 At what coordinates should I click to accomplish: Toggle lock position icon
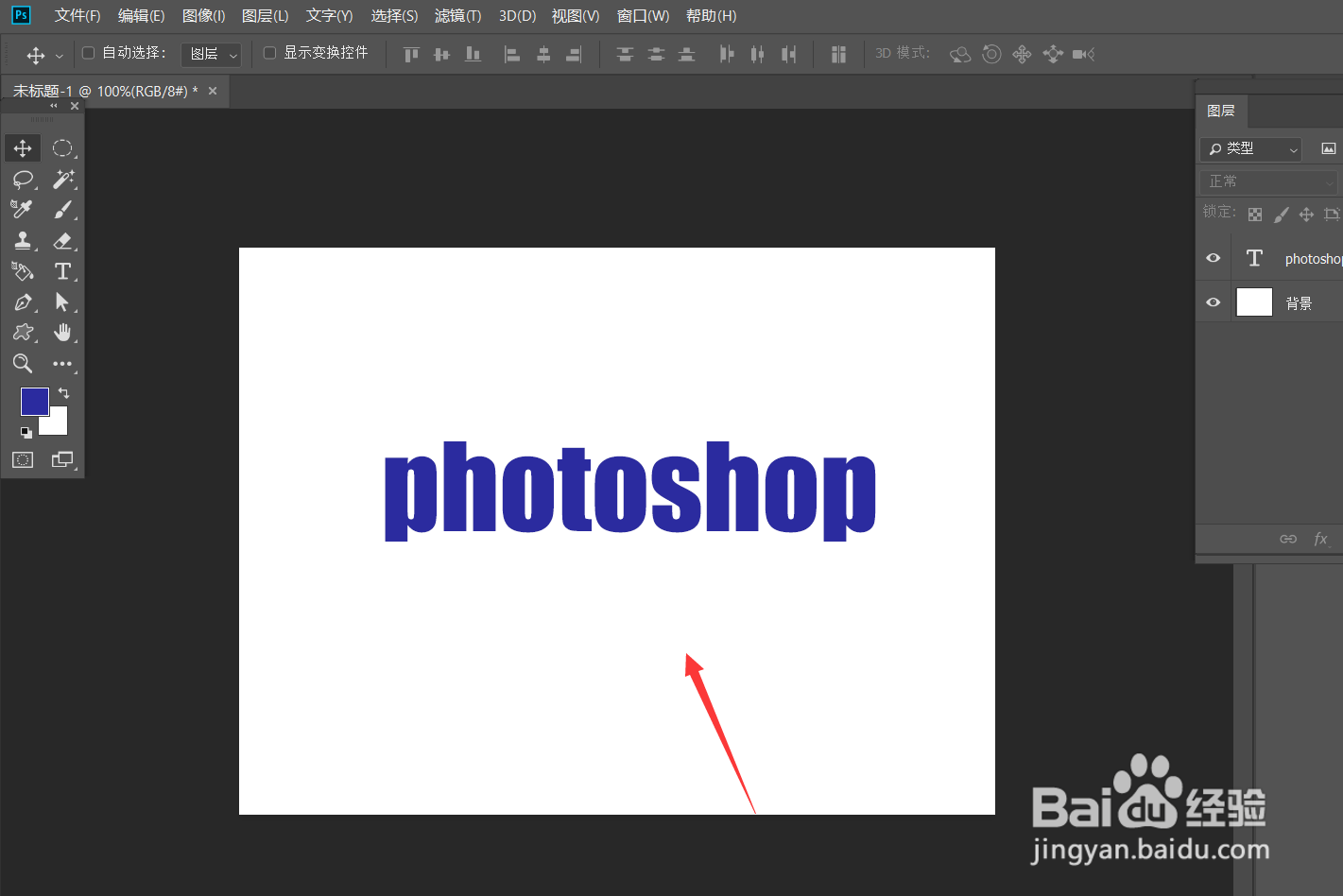(x=1306, y=215)
